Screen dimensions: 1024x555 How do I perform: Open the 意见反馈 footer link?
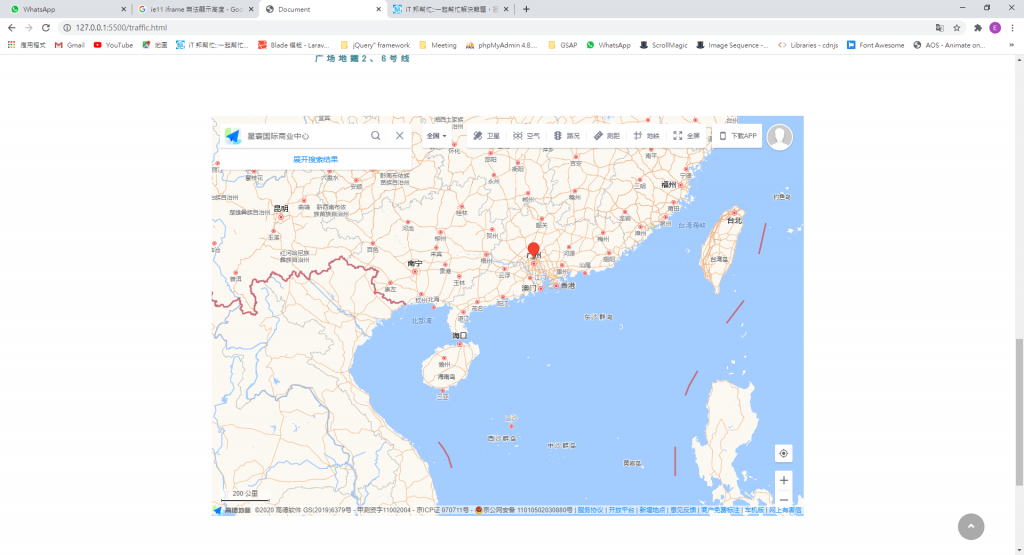click(x=682, y=510)
